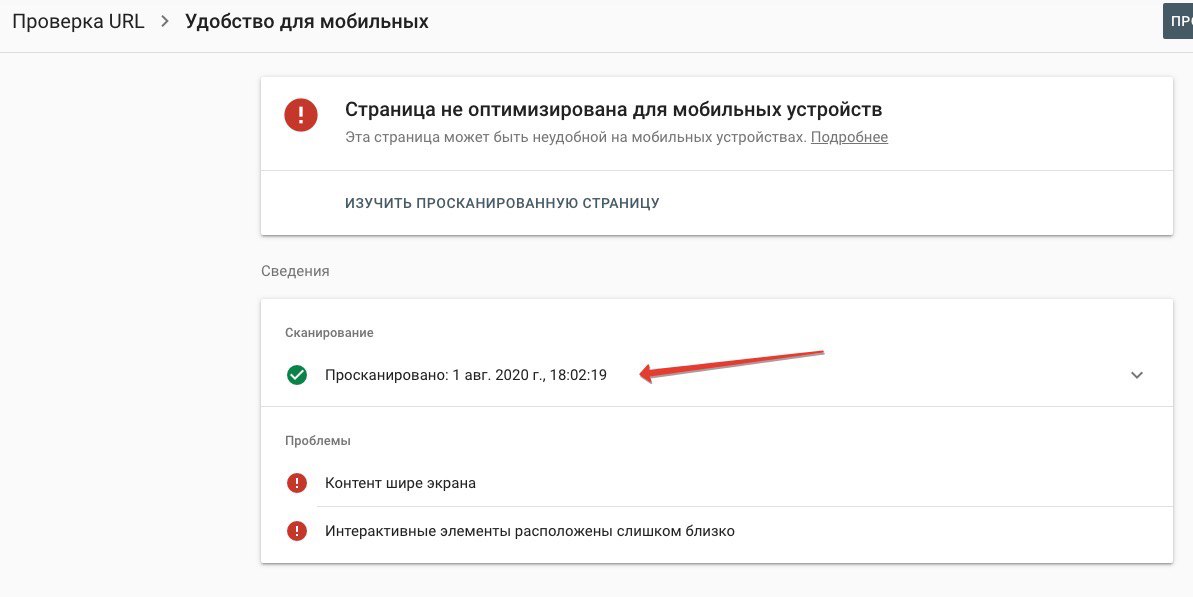
Task: Click error icon for Интерактивные элементы issue
Action: pyautogui.click(x=297, y=531)
